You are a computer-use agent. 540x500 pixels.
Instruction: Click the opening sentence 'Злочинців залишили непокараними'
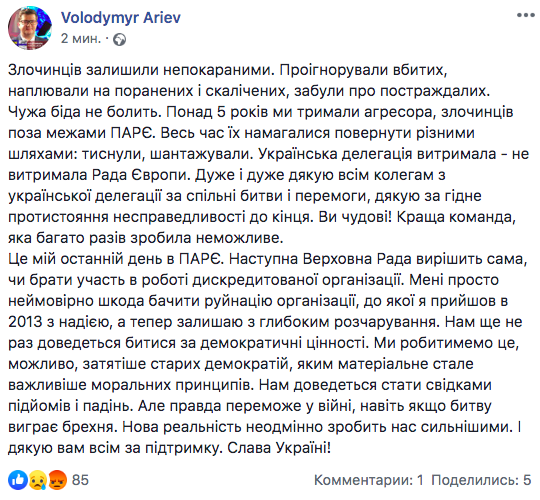141,70
